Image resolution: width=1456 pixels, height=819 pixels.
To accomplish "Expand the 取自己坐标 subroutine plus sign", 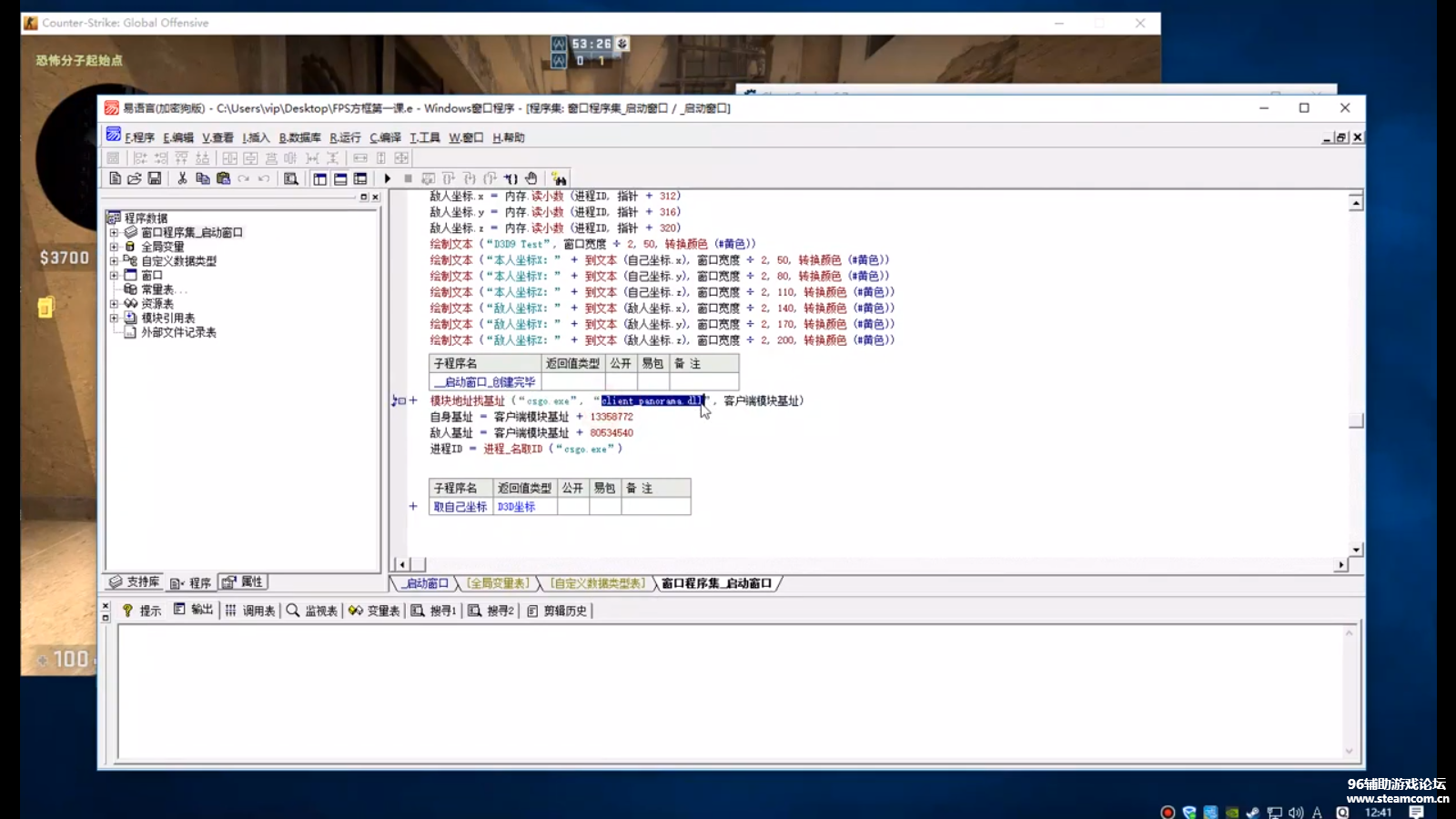I will (x=413, y=507).
